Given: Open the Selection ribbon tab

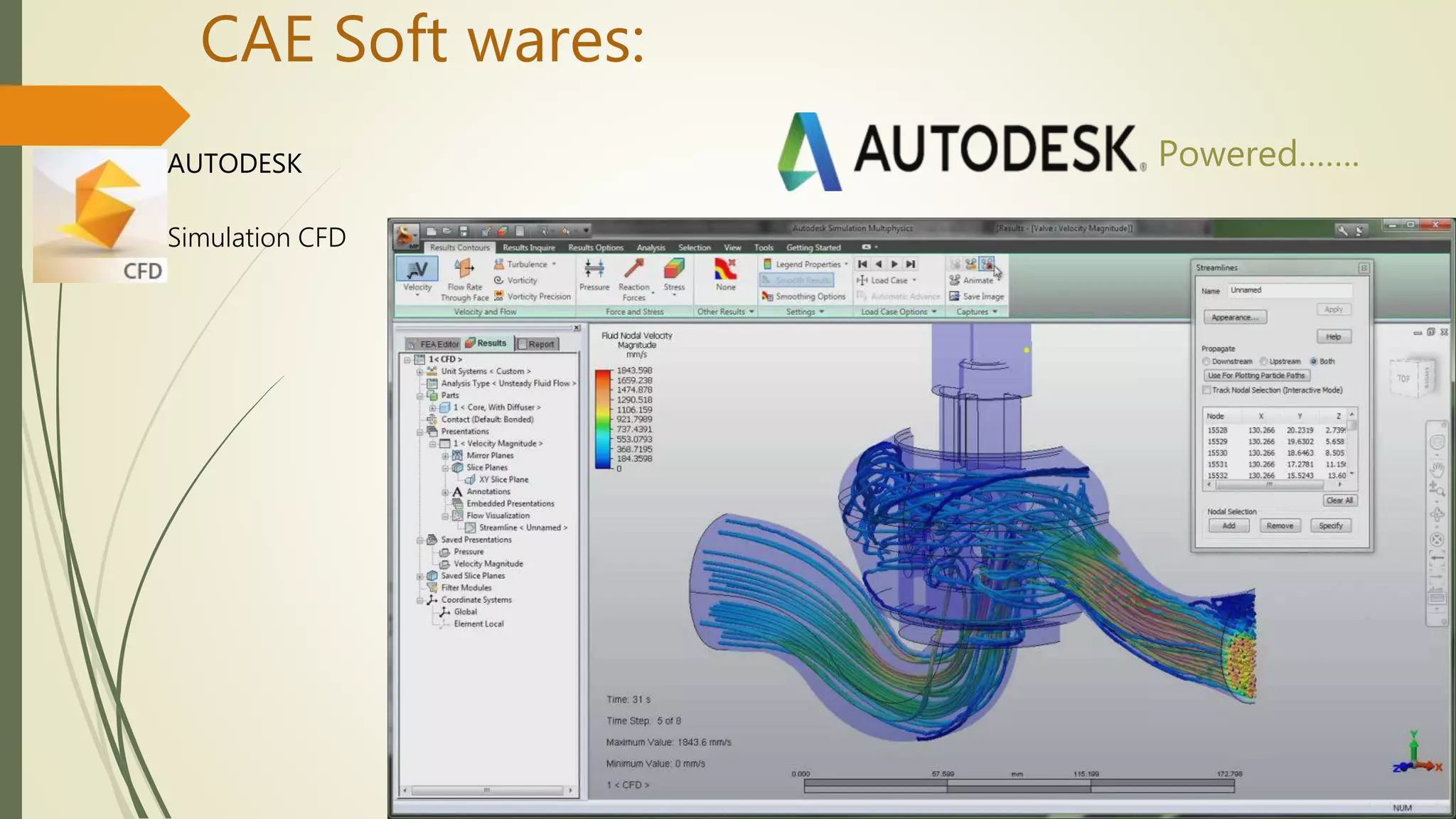Looking at the screenshot, I should tap(695, 247).
